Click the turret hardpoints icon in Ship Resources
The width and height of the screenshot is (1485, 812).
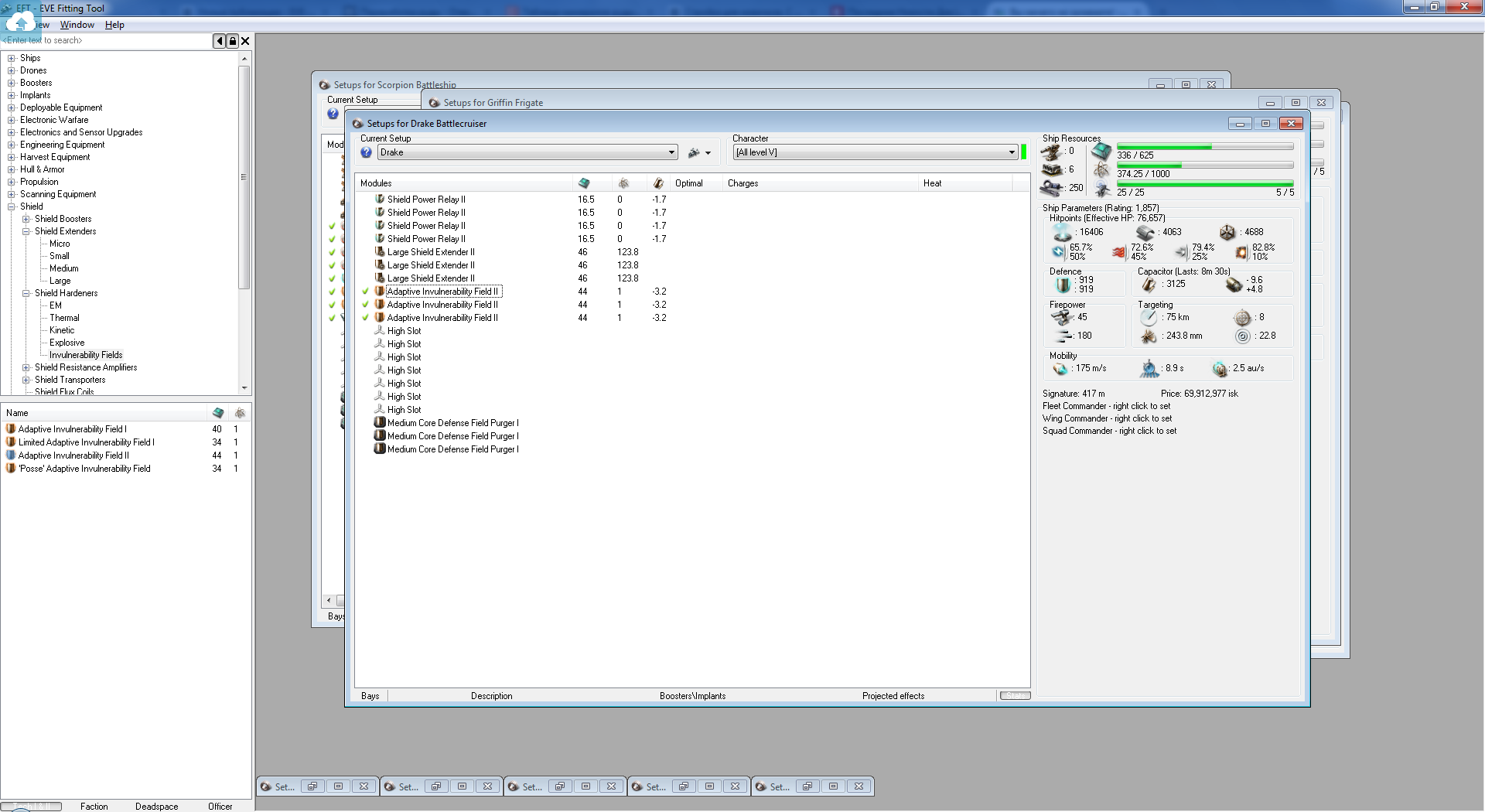click(x=1051, y=152)
